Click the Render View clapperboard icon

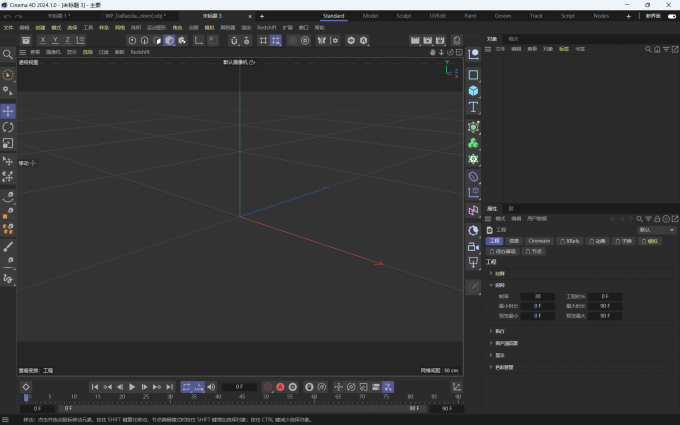(415, 40)
